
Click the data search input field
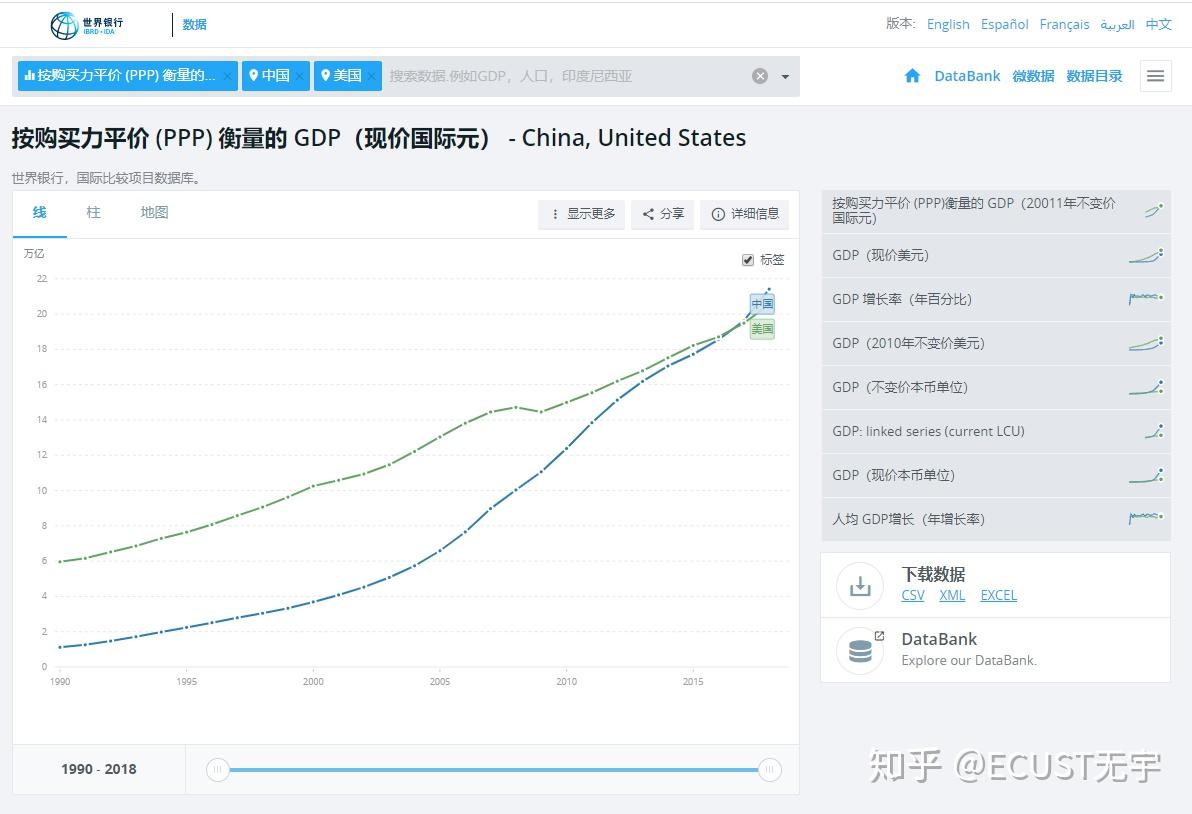(x=566, y=76)
